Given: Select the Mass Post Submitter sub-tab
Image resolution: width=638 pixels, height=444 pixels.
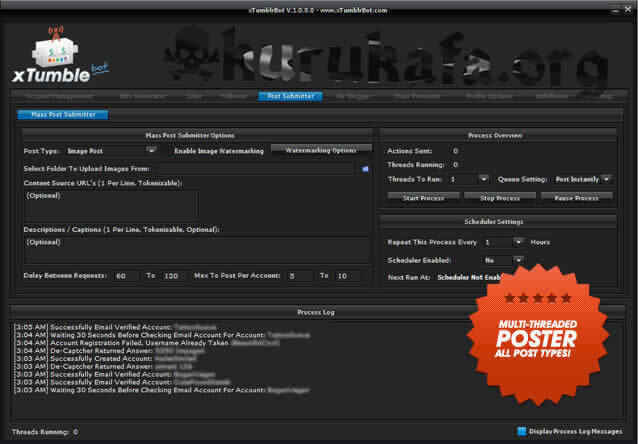Looking at the screenshot, I should click(64, 114).
